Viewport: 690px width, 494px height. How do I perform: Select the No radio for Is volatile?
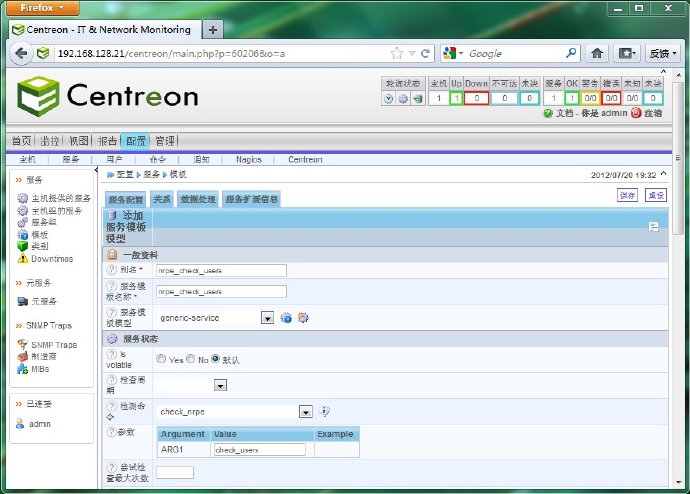[x=191, y=359]
